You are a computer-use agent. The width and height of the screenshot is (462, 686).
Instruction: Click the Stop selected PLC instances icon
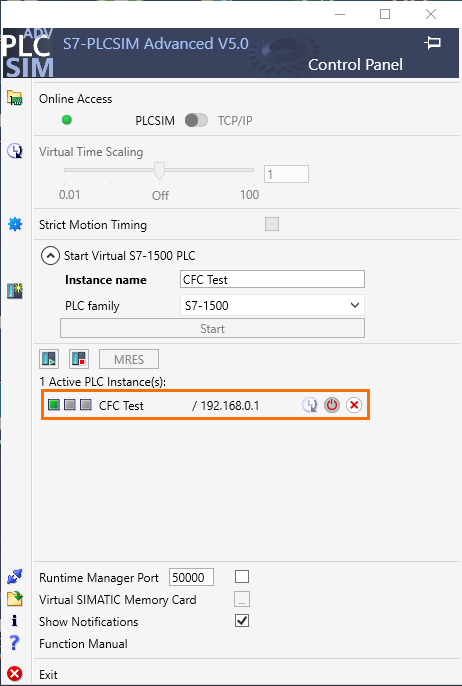point(79,359)
